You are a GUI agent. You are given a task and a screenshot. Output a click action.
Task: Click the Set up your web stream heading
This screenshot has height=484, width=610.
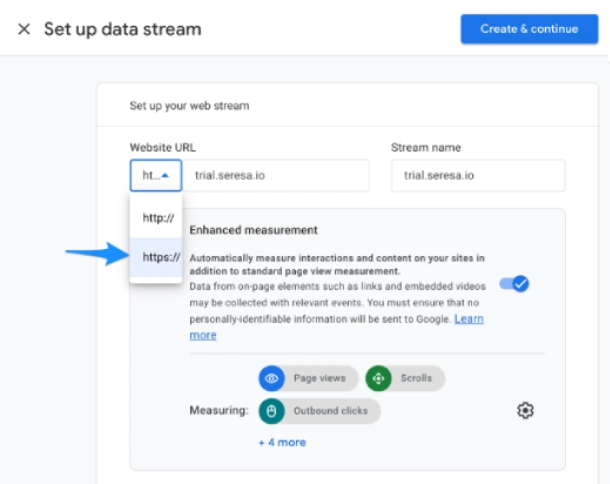coord(189,106)
